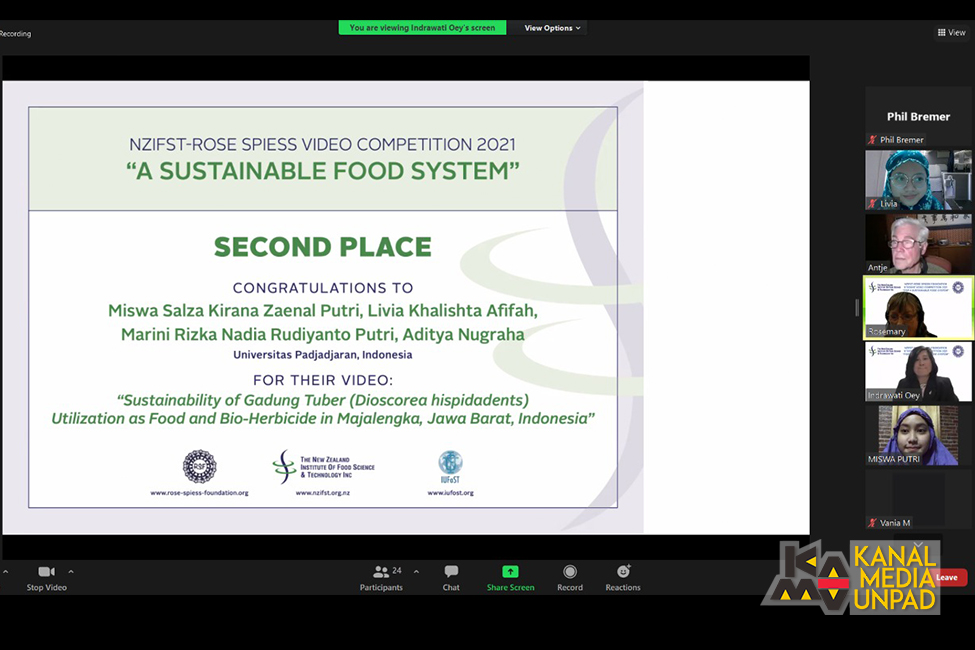
Task: Click the green Share Screen icon
Action: pos(510,572)
